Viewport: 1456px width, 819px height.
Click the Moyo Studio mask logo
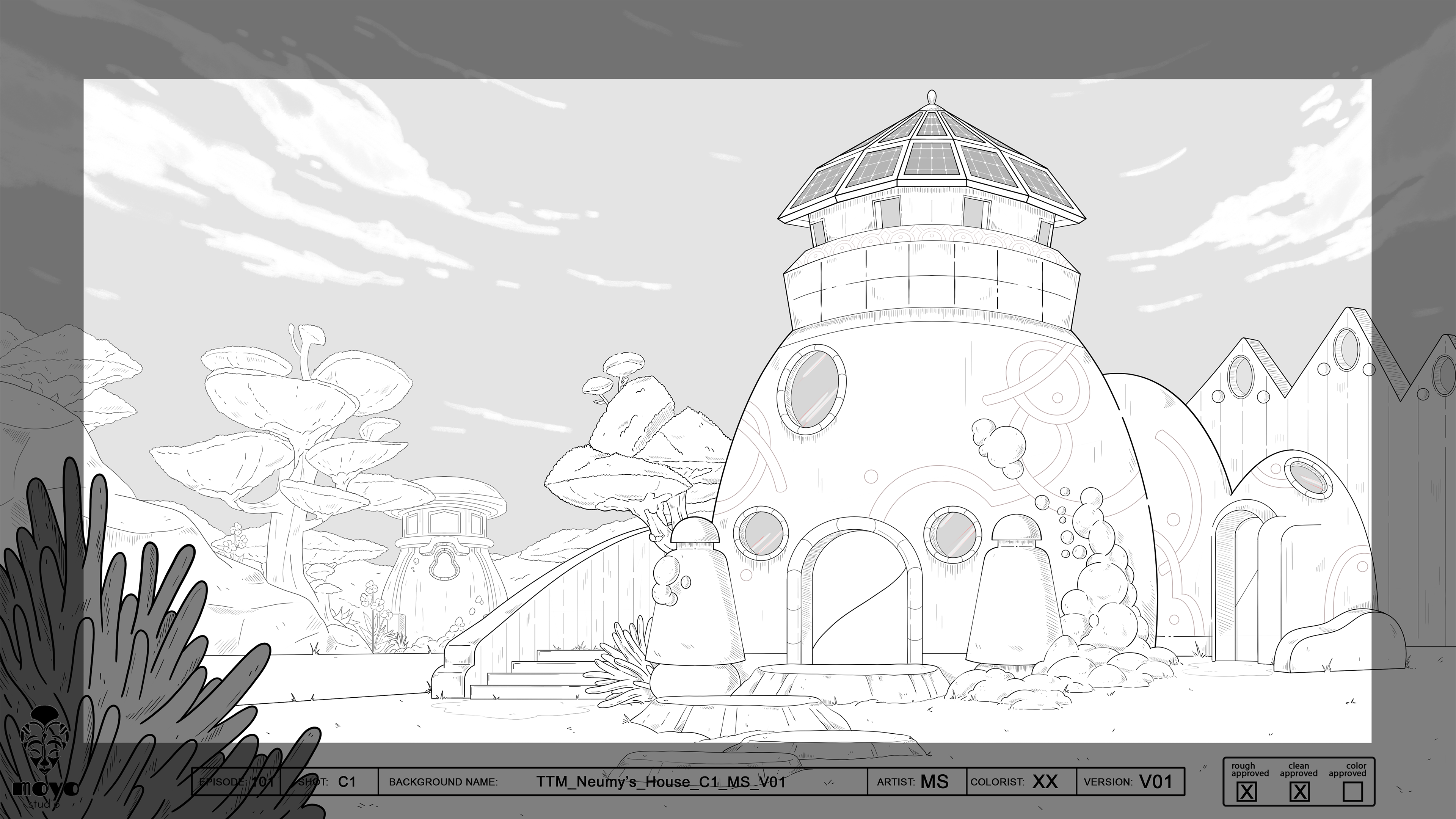(44, 740)
